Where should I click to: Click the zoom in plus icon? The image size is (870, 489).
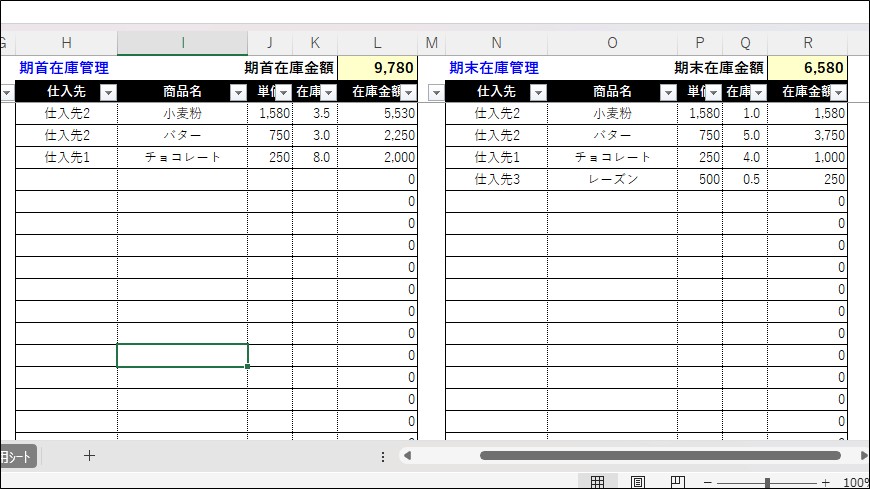click(x=825, y=482)
